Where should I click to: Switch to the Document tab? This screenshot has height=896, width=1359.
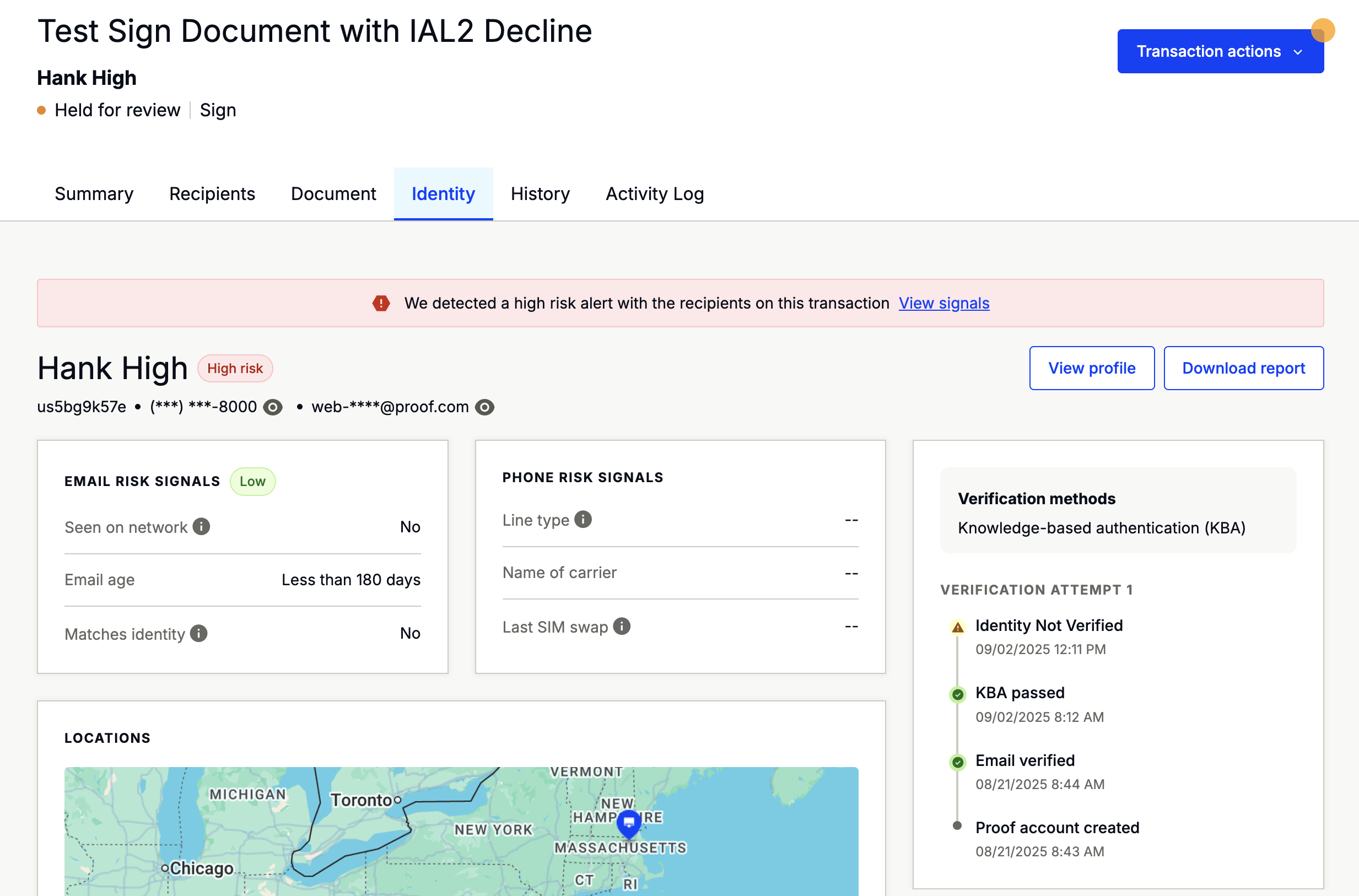pyautogui.click(x=333, y=194)
